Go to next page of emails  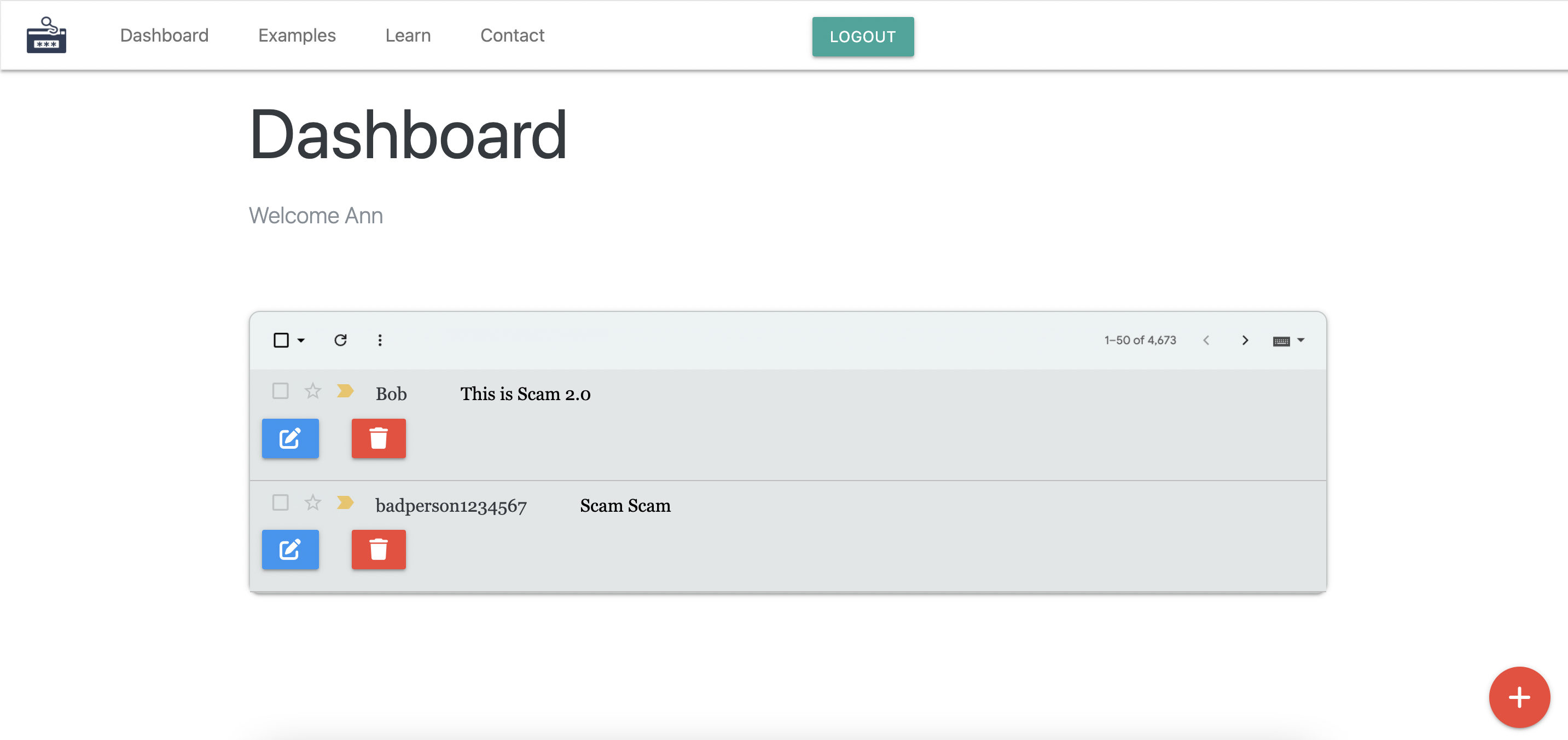[1245, 340]
